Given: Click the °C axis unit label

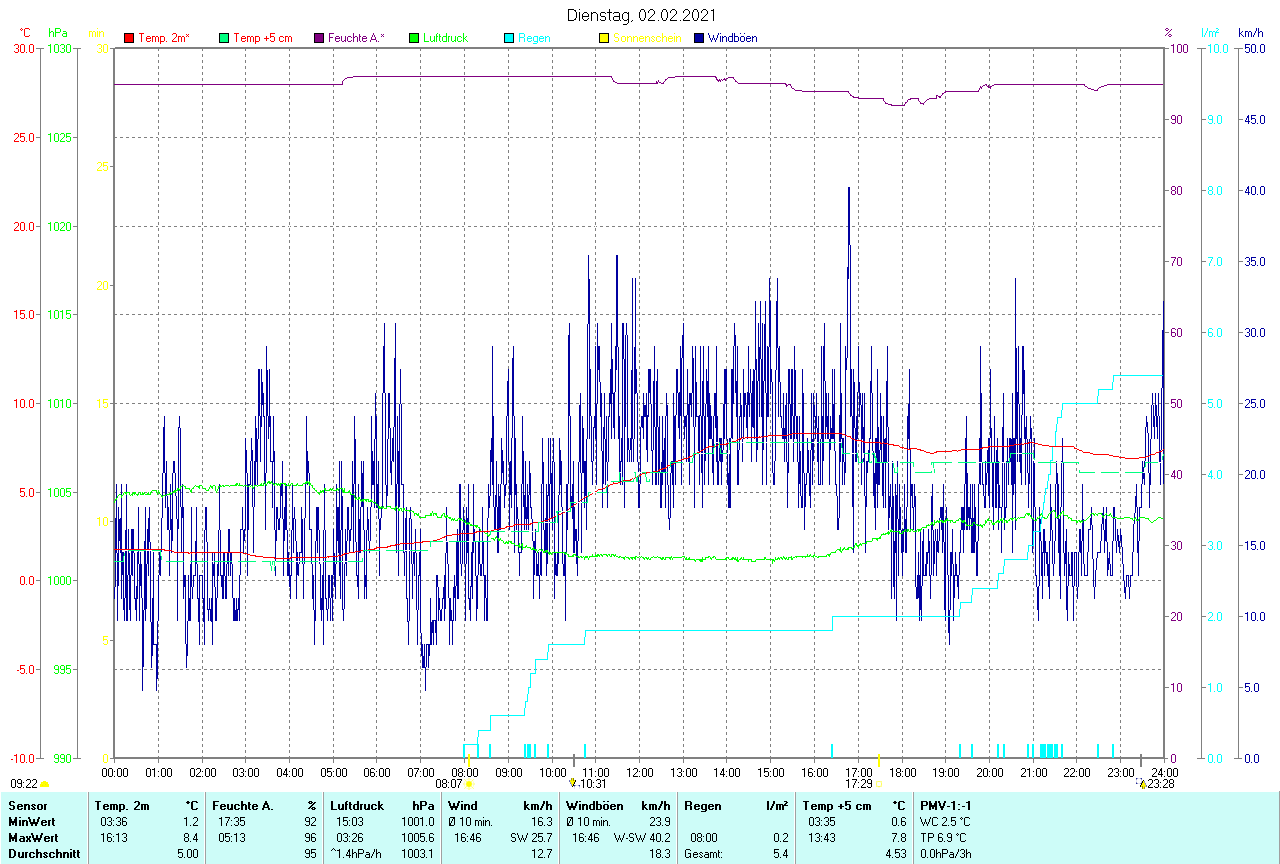Looking at the screenshot, I should click(25, 33).
